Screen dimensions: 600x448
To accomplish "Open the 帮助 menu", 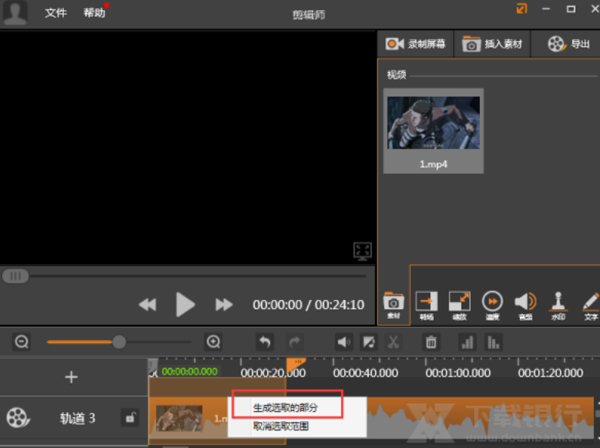I will click(94, 13).
